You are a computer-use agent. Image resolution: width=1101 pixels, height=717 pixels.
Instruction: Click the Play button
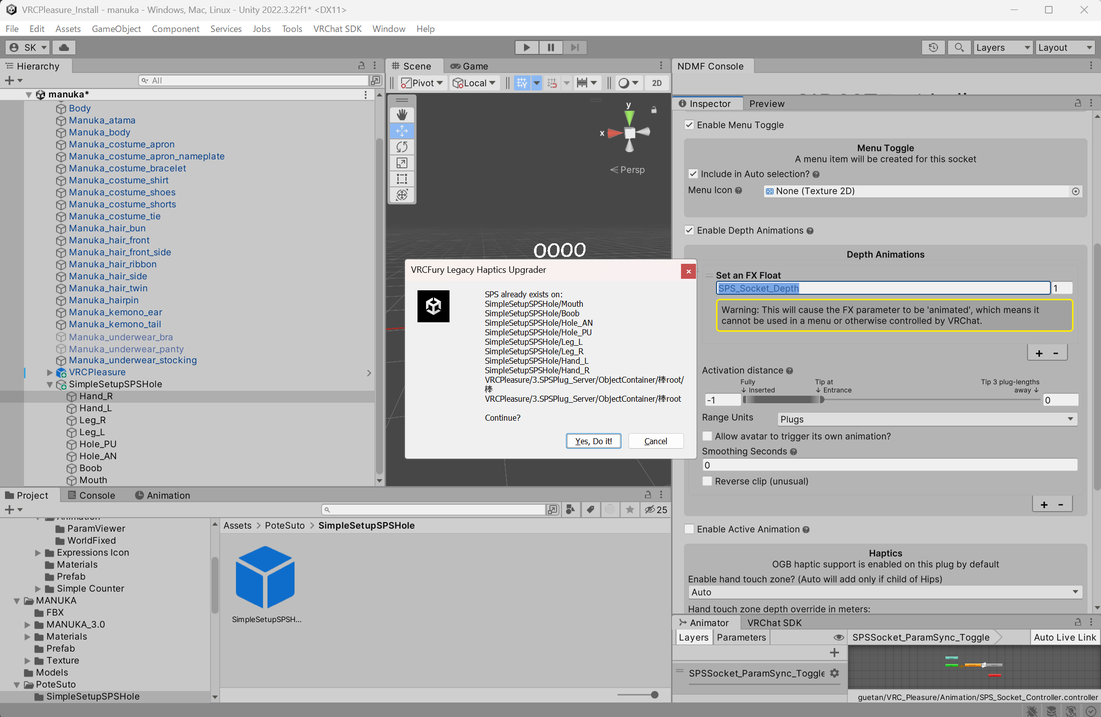pos(526,47)
